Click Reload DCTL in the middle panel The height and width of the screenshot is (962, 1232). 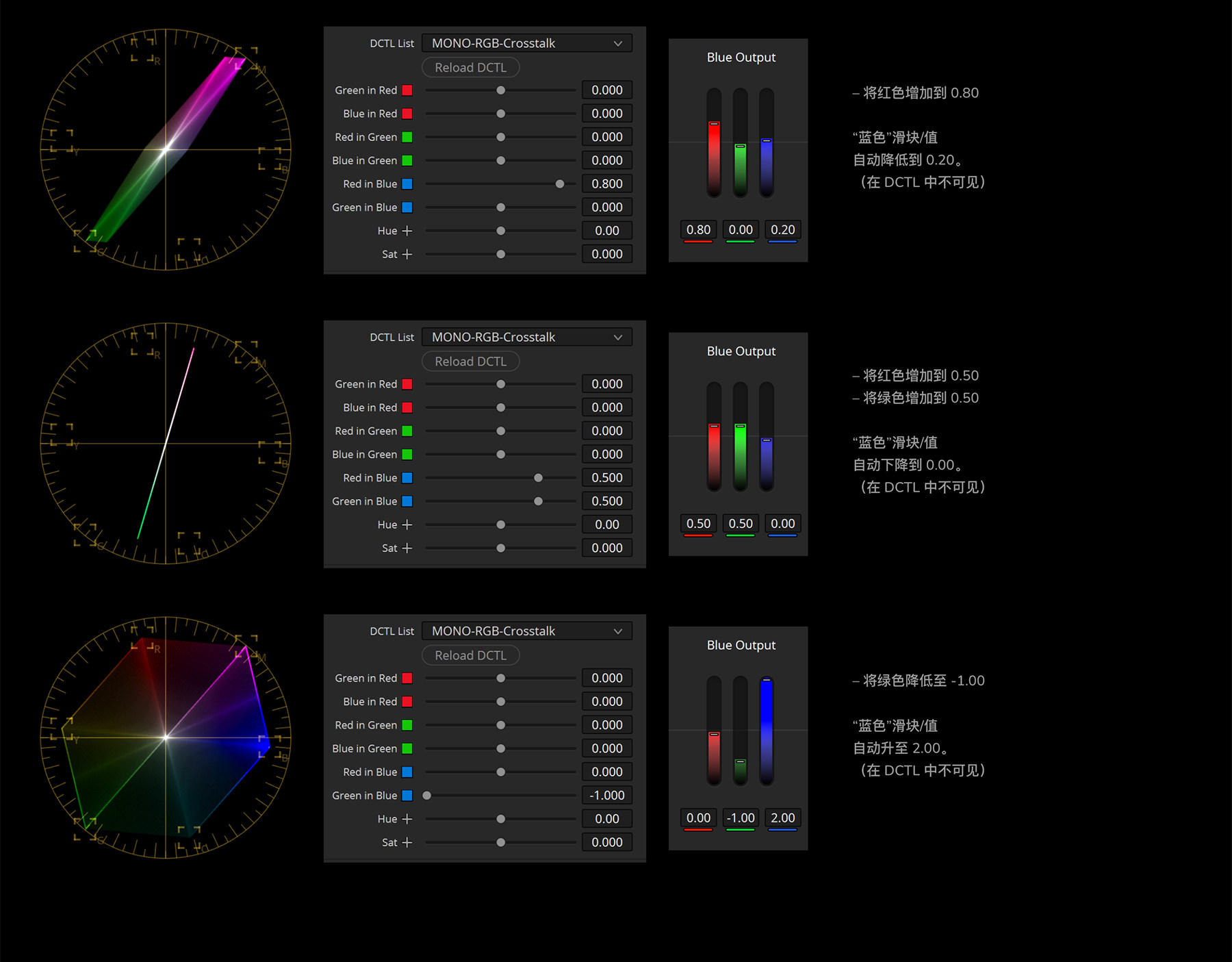tap(471, 361)
